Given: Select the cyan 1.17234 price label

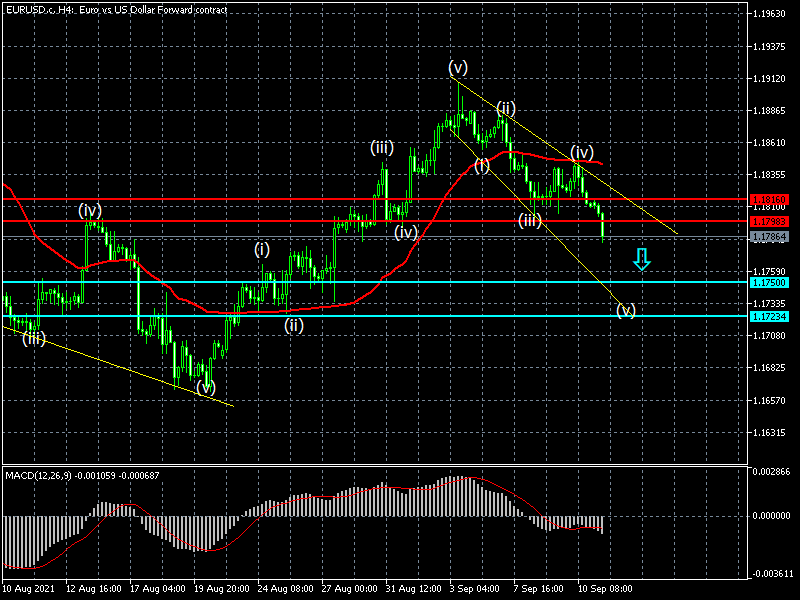Looking at the screenshot, I should [771, 316].
